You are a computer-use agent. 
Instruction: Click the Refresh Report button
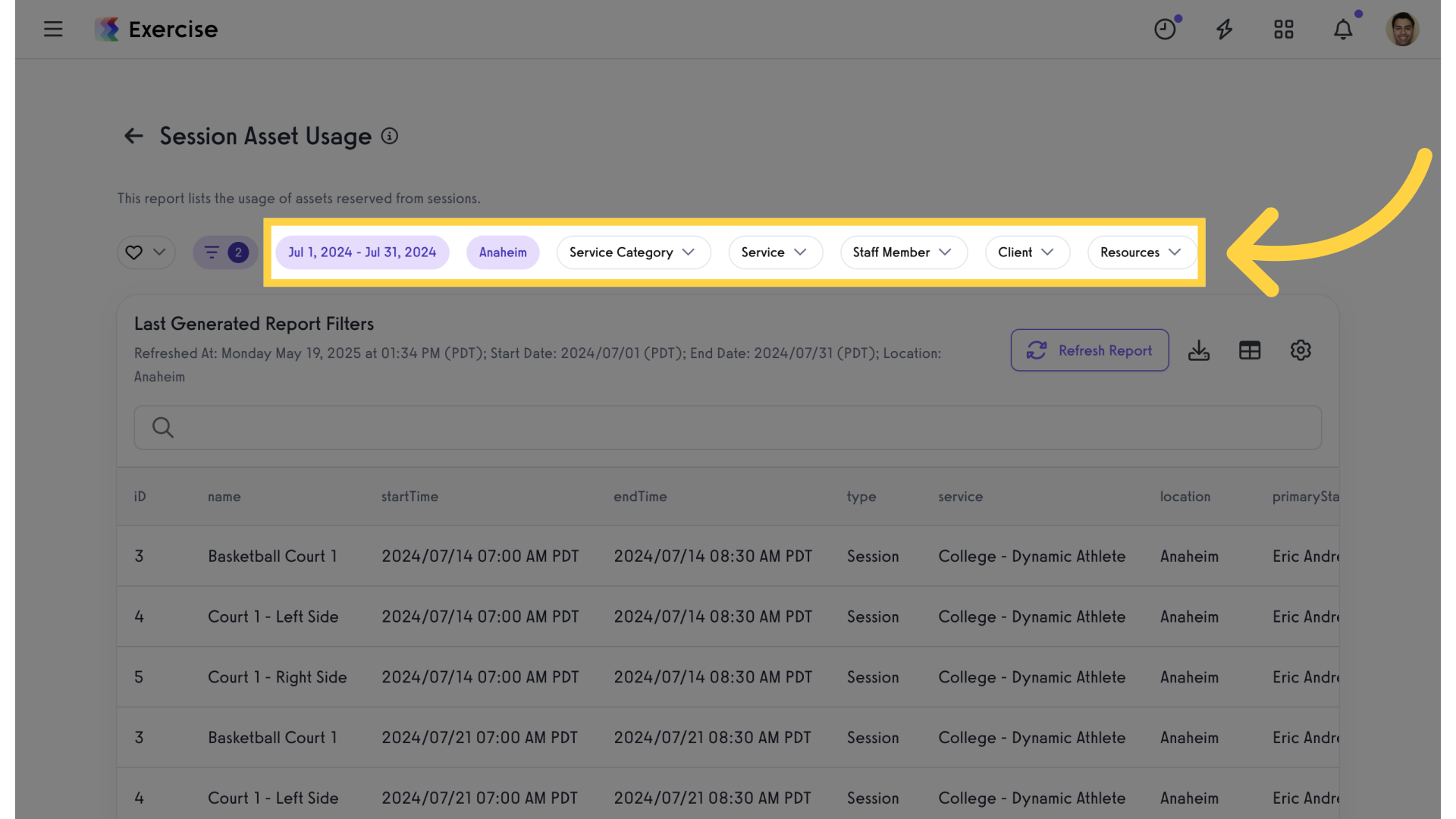click(x=1090, y=350)
